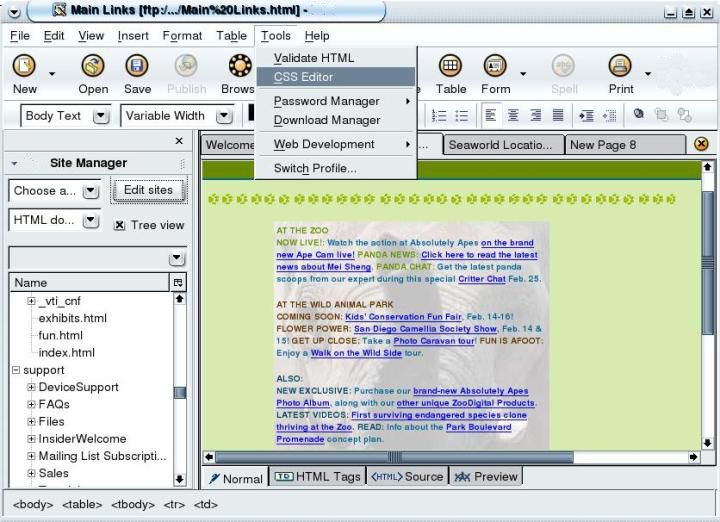
Task: Open the Insert menu
Action: click(133, 36)
